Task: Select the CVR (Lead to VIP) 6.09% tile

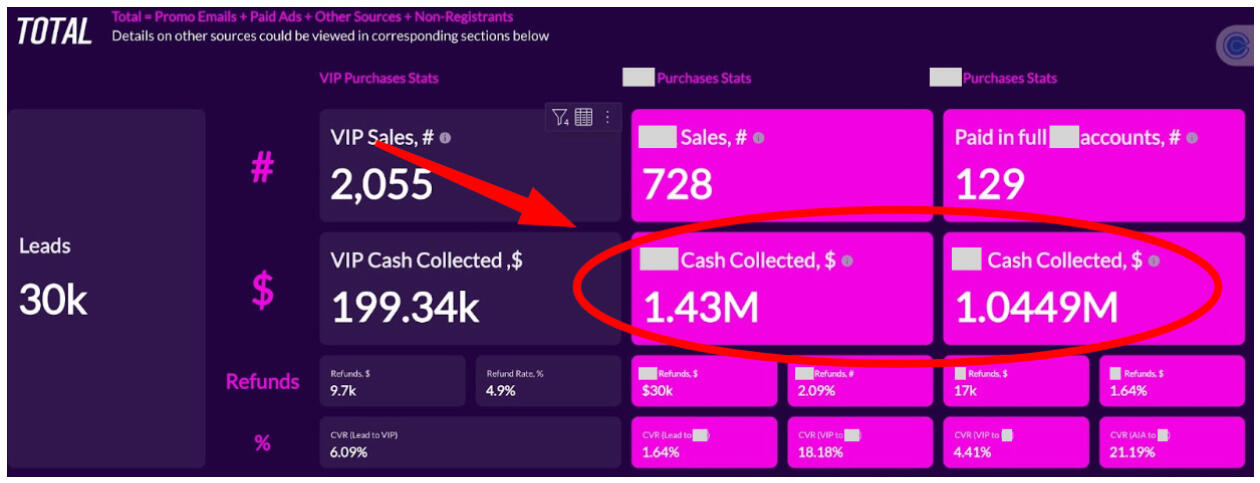Action: coord(470,442)
